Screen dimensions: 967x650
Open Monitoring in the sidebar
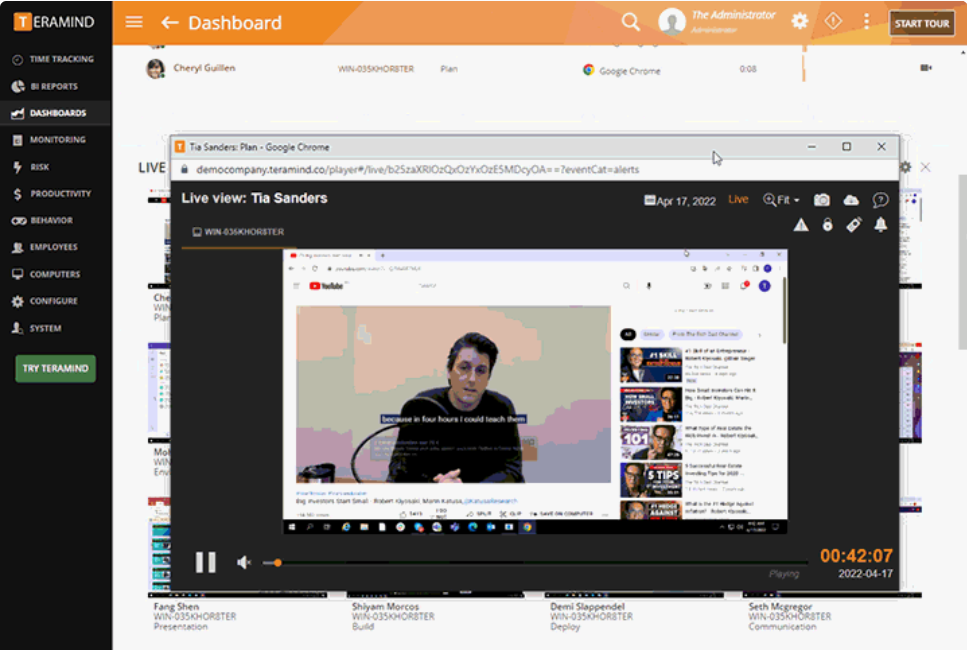(x=56, y=140)
